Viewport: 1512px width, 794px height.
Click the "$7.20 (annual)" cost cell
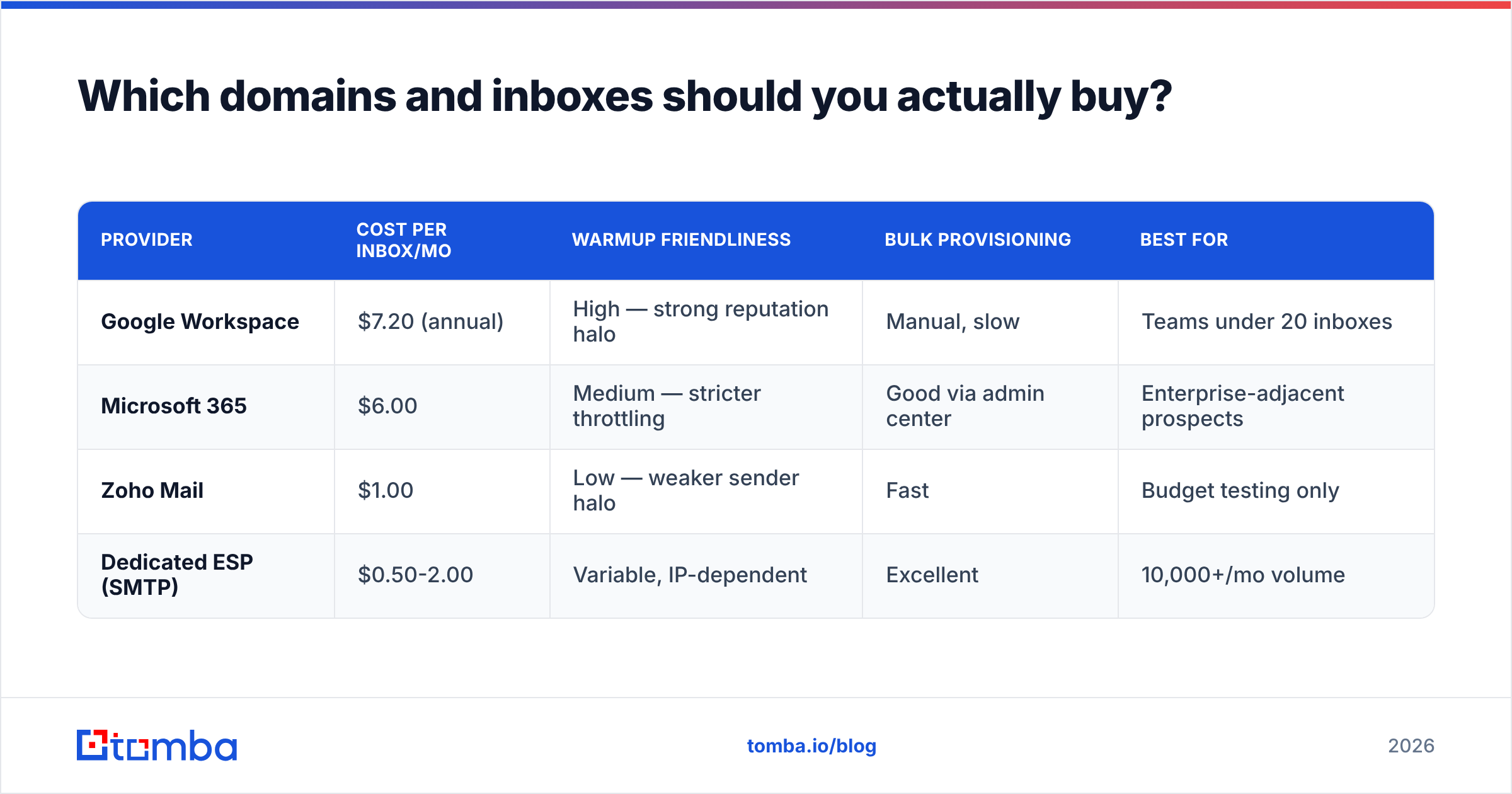442,322
